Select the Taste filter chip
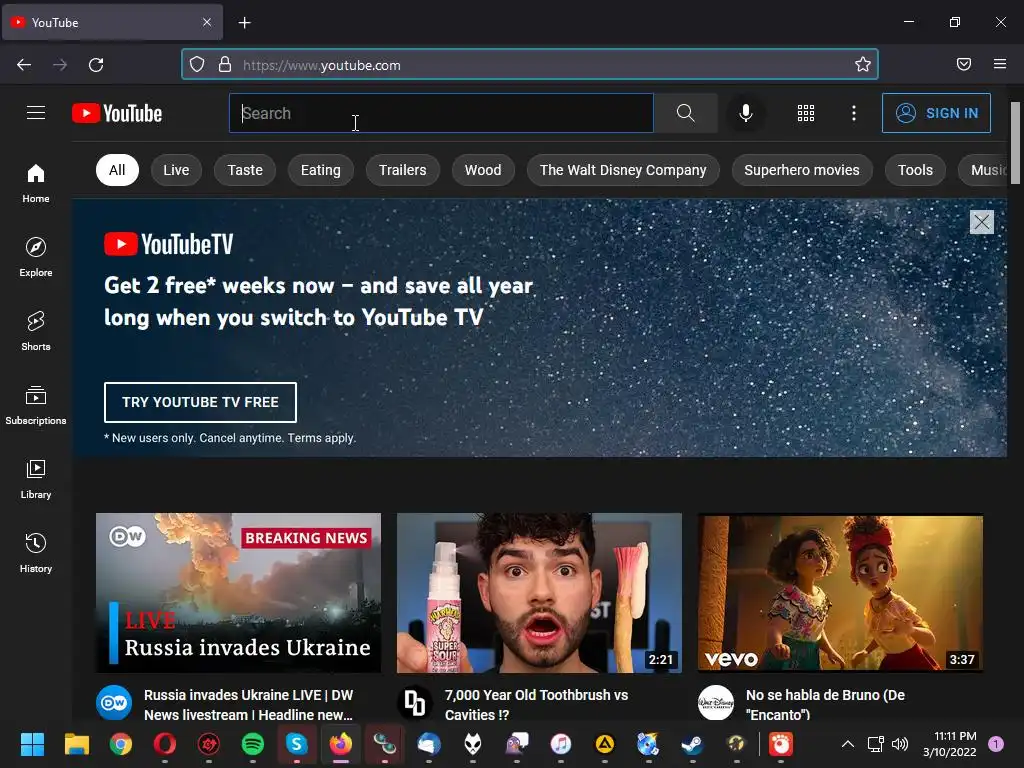Image resolution: width=1024 pixels, height=768 pixels. click(x=245, y=170)
